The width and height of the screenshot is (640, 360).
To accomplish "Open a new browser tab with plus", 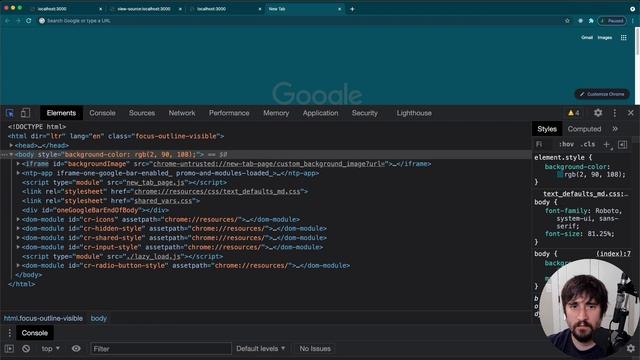I will tap(352, 9).
